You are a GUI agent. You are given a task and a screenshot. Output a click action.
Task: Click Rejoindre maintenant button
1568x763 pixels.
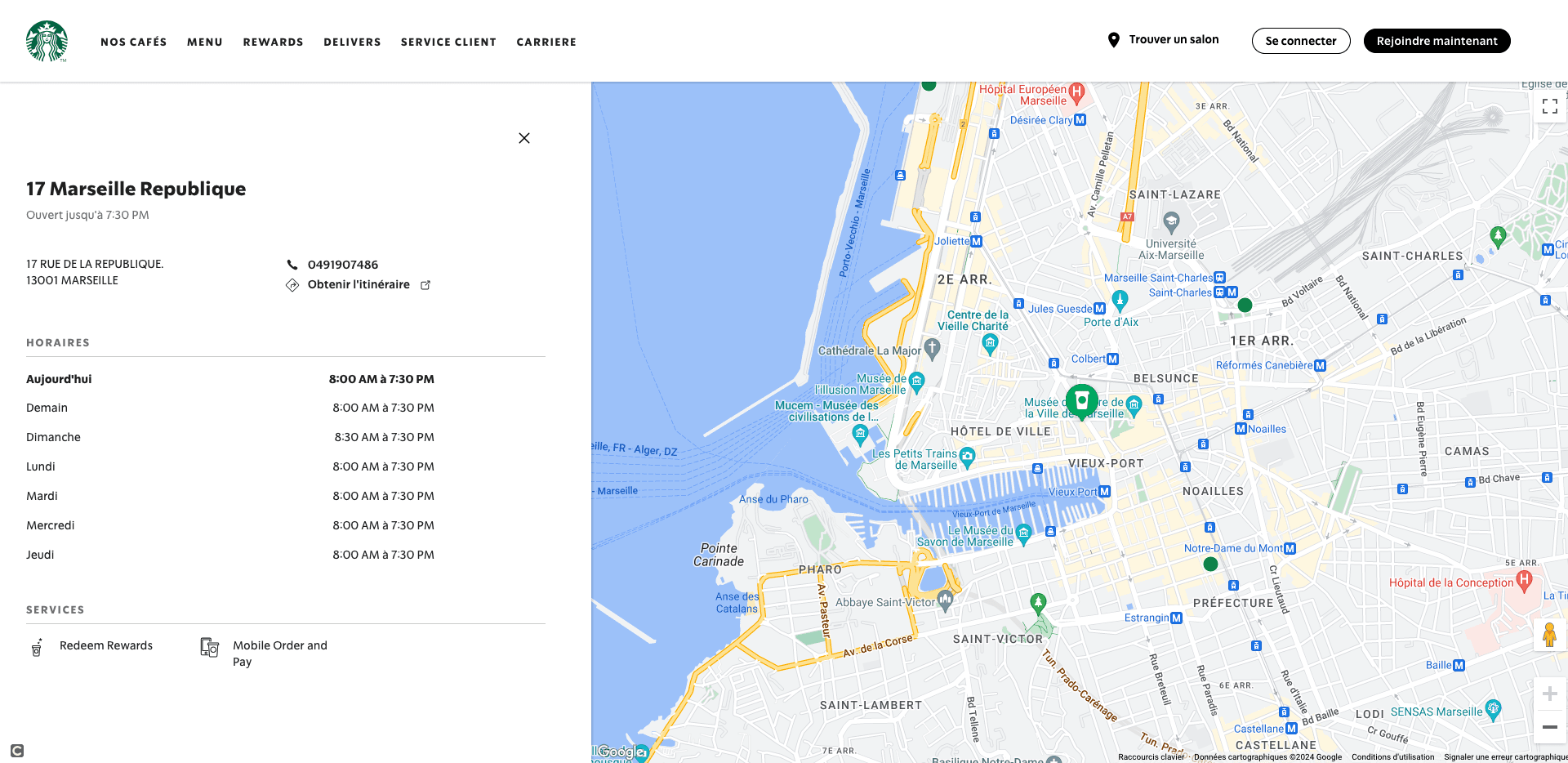click(x=1437, y=41)
